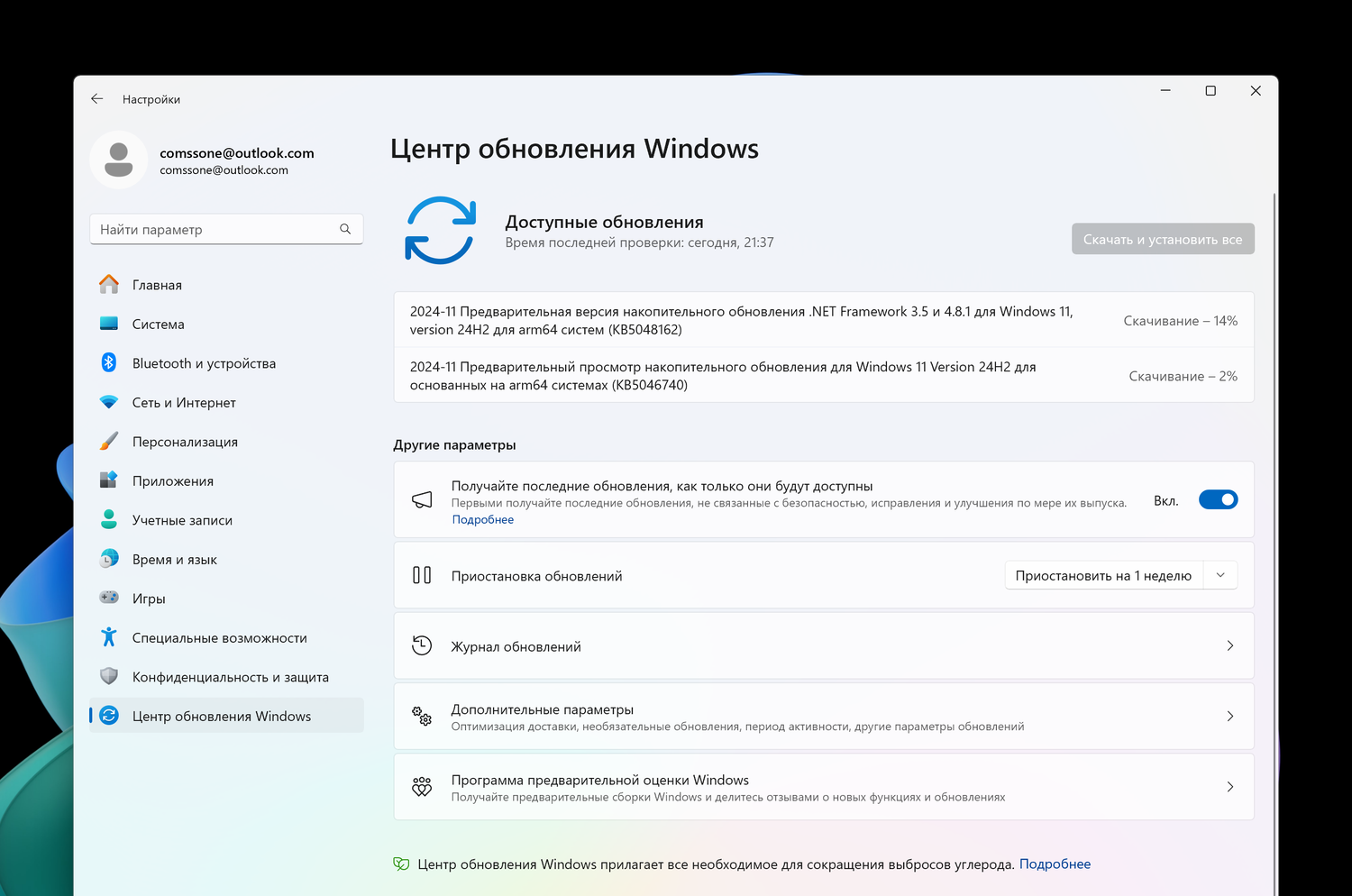The height and width of the screenshot is (896, 1352).
Task: Click Подробнее link about carbon emissions
Action: coord(1055,864)
